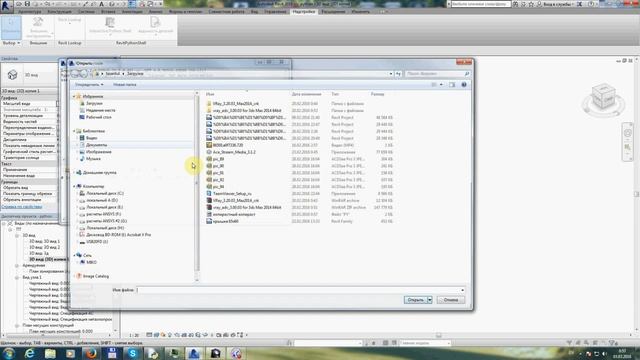This screenshot has width=640, height=360.
Task: Click the Открыть button
Action: point(416,300)
